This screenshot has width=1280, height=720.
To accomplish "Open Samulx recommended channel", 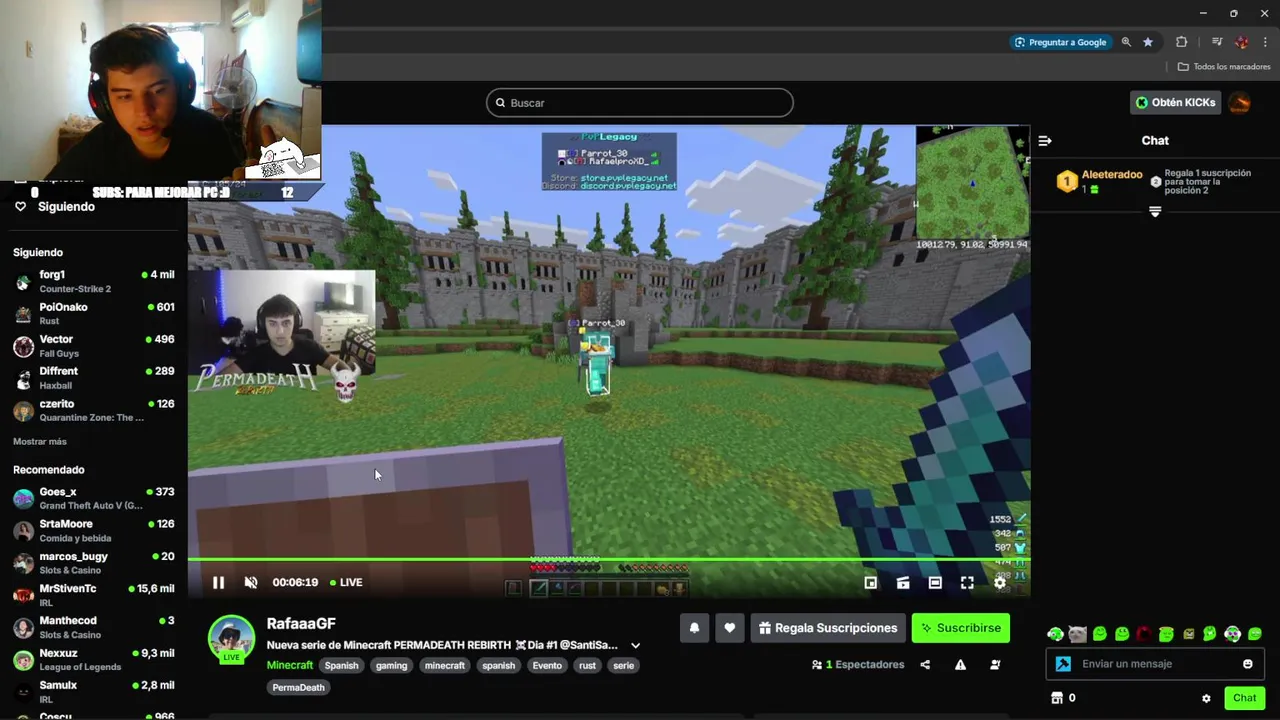I will 94,692.
